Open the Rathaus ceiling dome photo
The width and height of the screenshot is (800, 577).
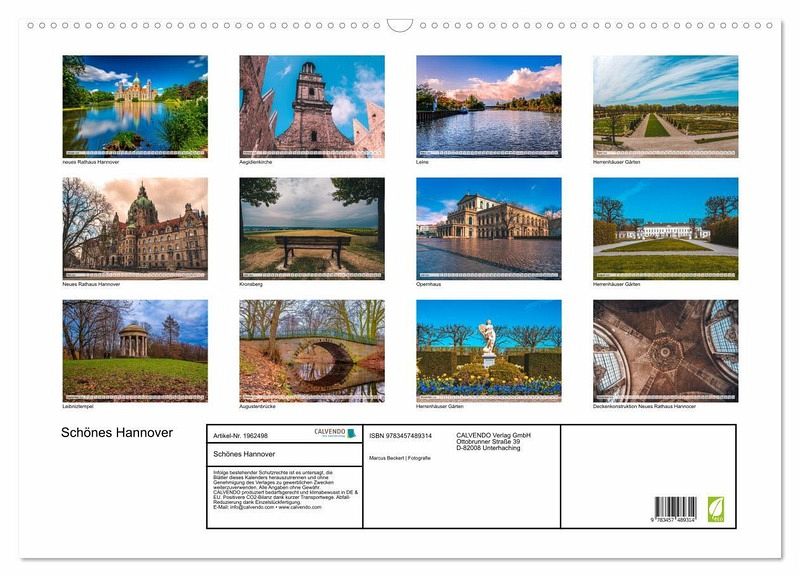(665, 351)
